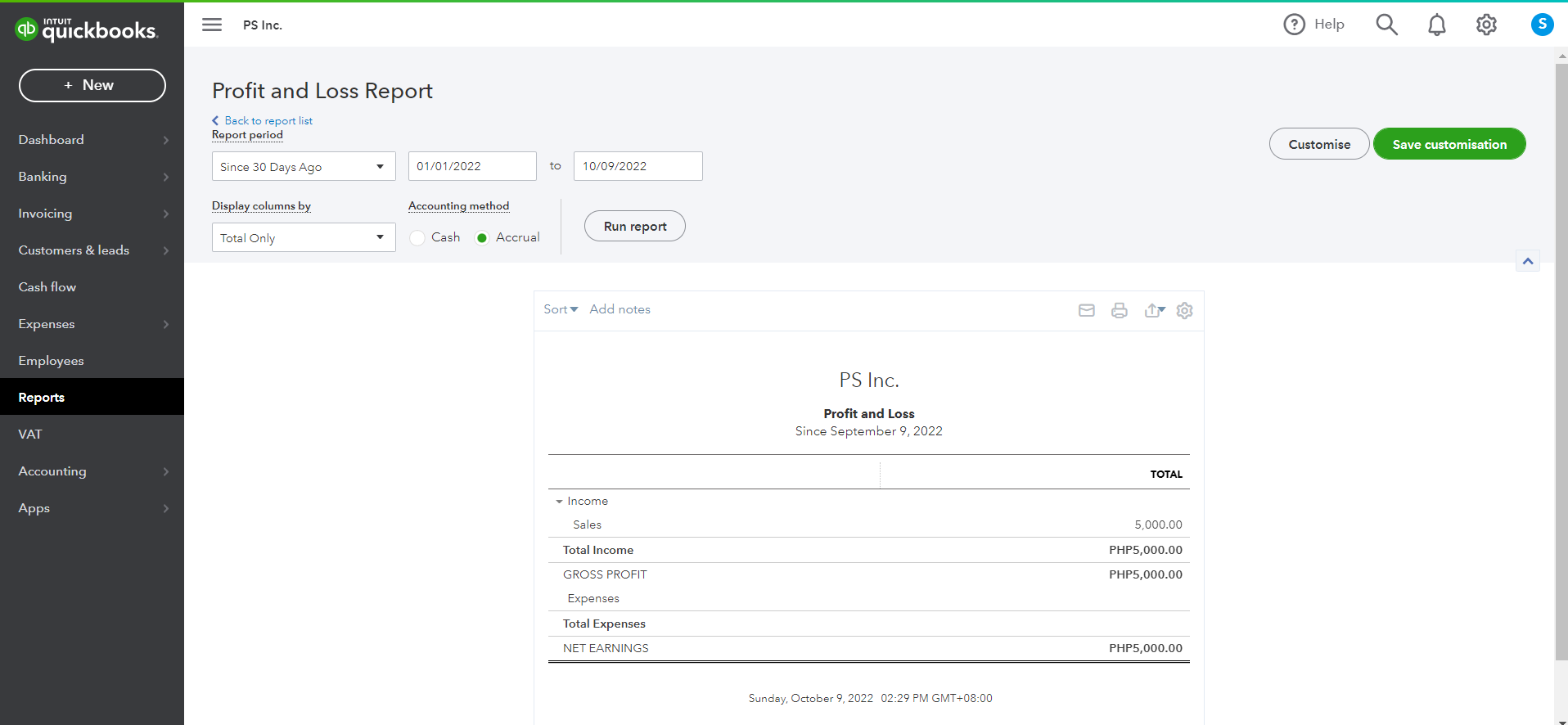Click Add notes
This screenshot has width=1568, height=725.
pos(620,309)
